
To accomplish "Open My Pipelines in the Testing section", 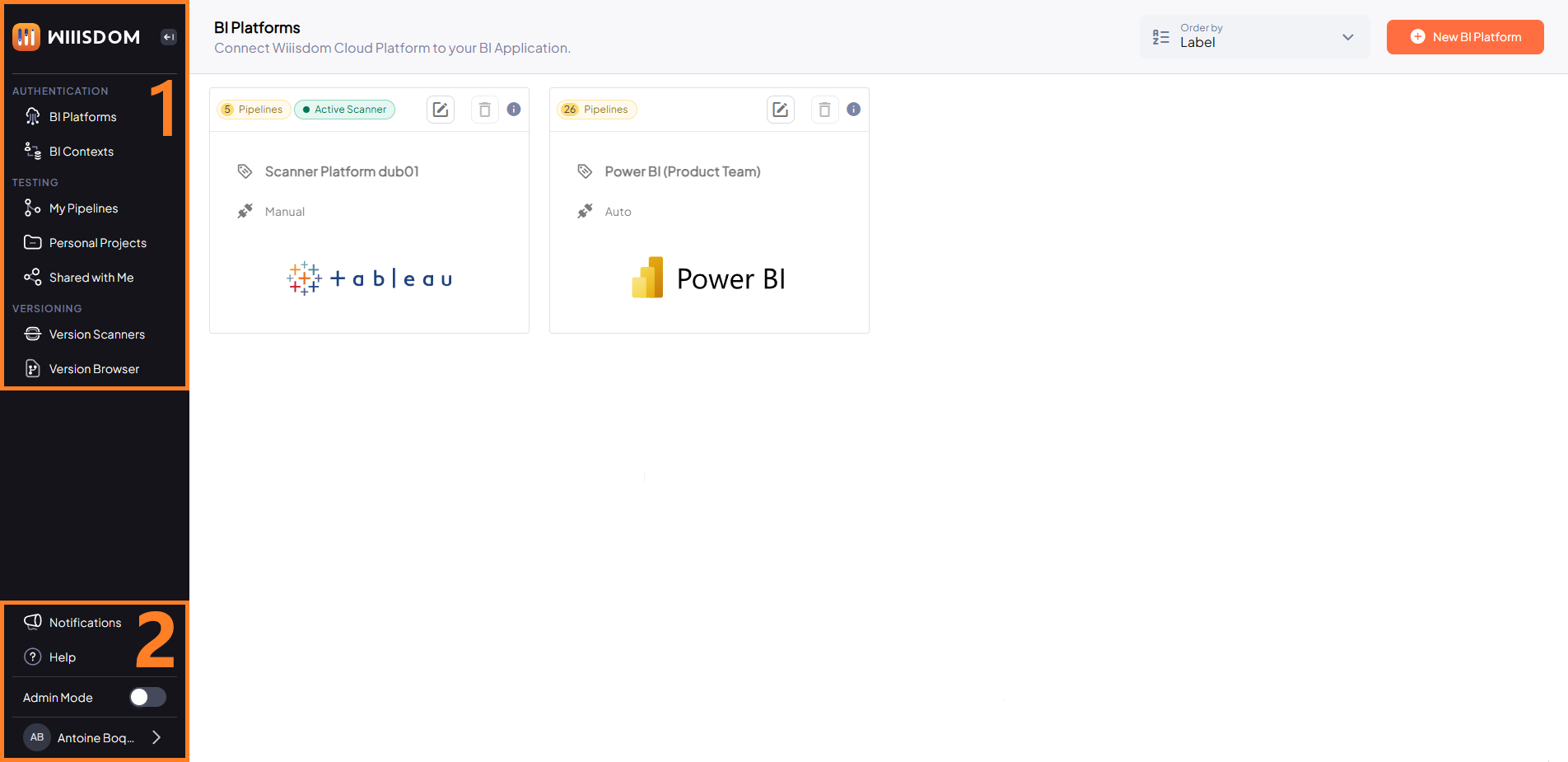I will click(83, 208).
